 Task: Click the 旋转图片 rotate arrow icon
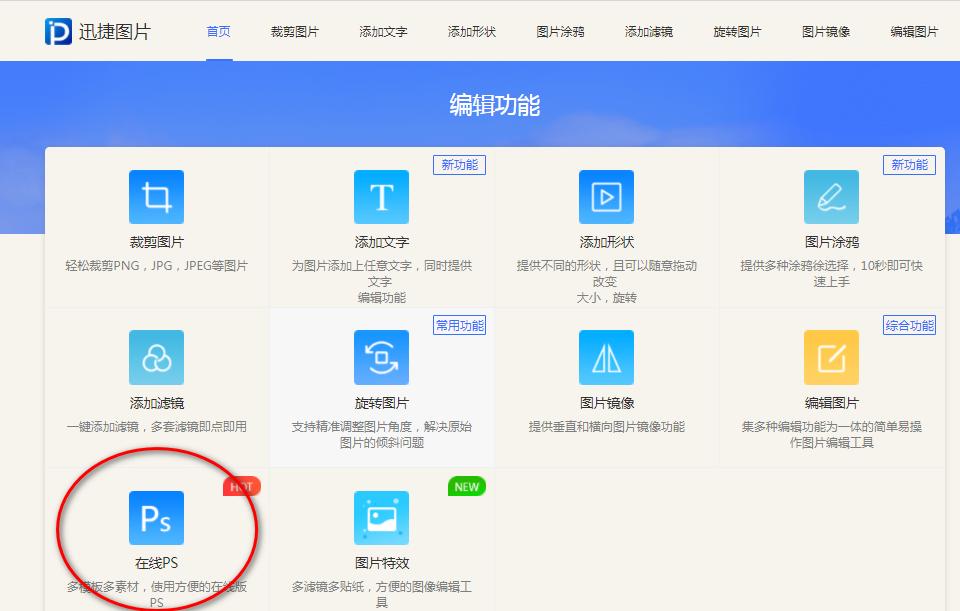381,357
